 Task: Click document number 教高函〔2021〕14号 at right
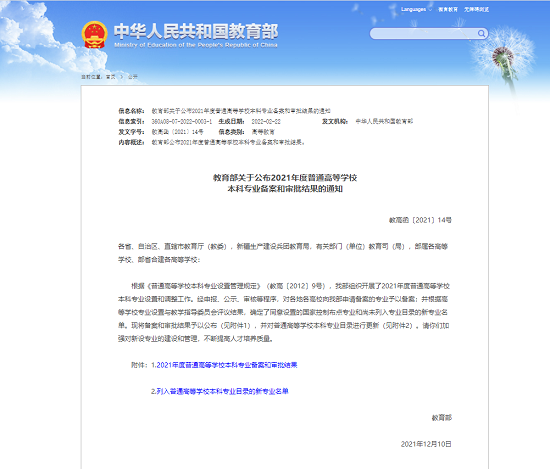[x=420, y=220]
